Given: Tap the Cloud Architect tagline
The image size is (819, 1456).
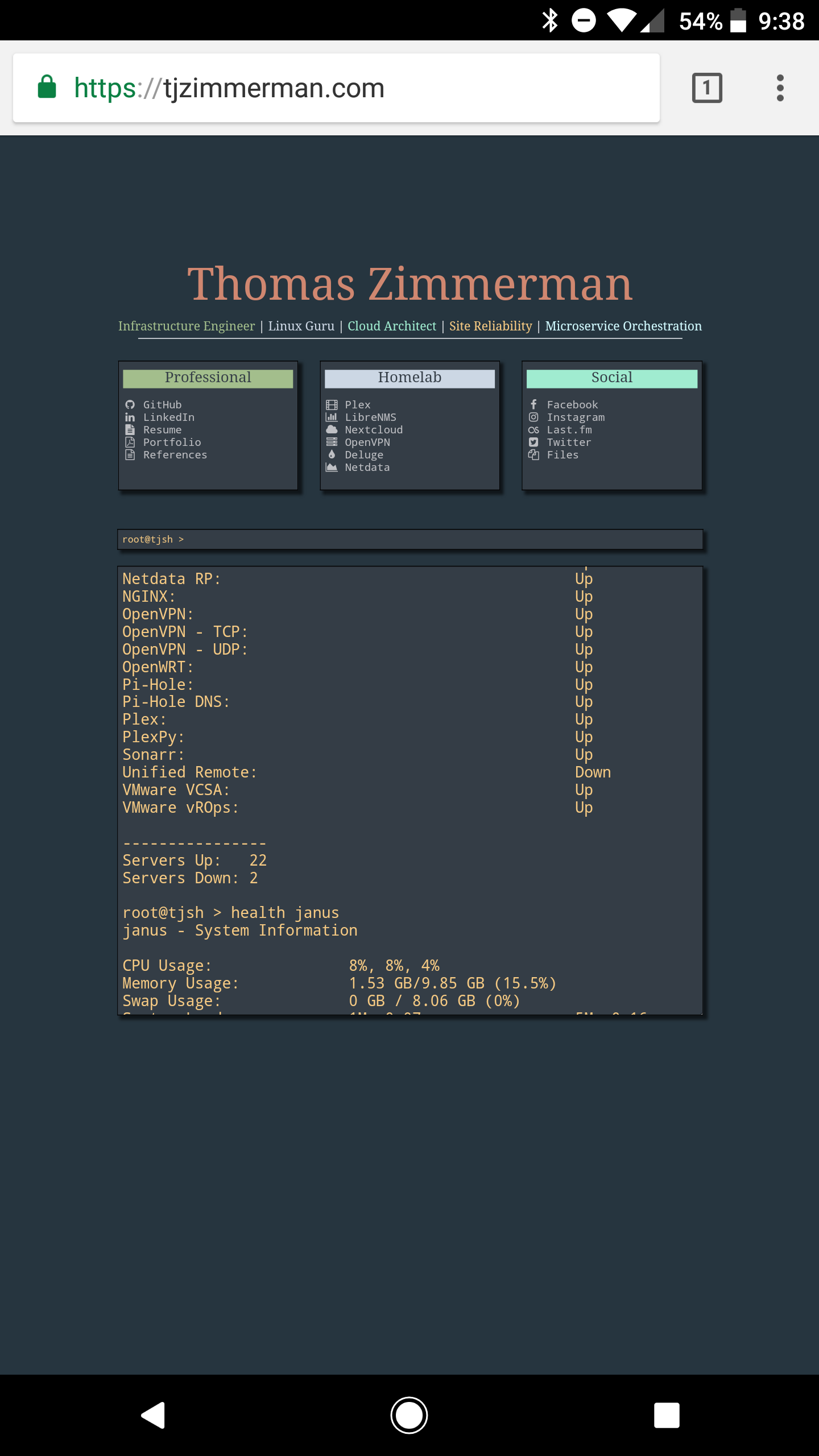Looking at the screenshot, I should [x=392, y=326].
